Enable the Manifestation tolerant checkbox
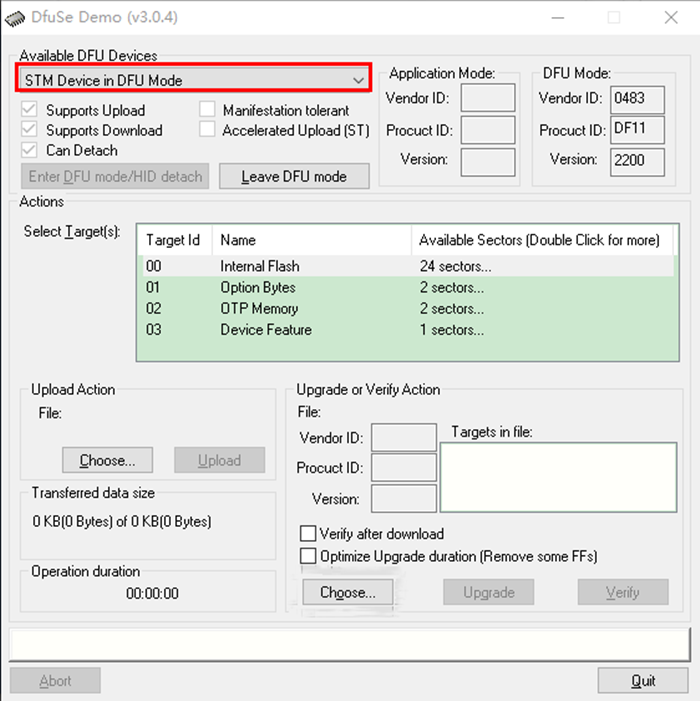This screenshot has width=700, height=701. (x=207, y=110)
